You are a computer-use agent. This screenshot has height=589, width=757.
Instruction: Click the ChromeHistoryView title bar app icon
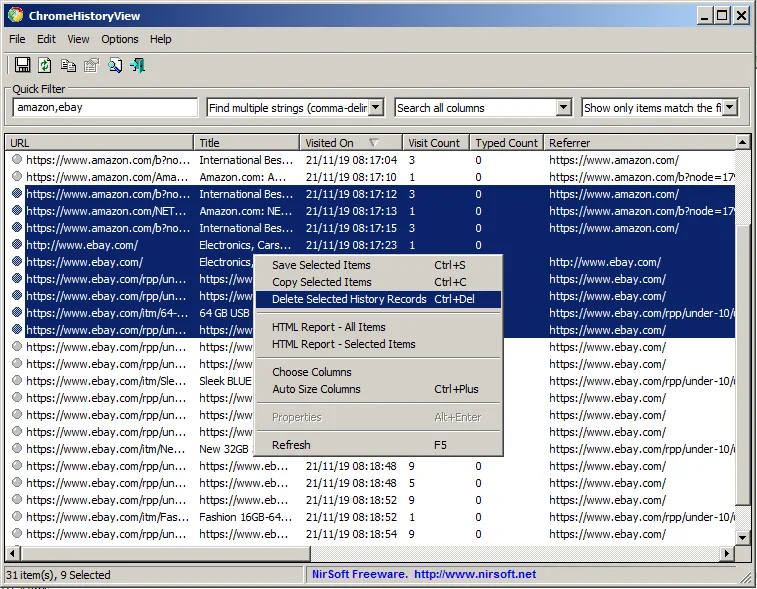pos(15,15)
